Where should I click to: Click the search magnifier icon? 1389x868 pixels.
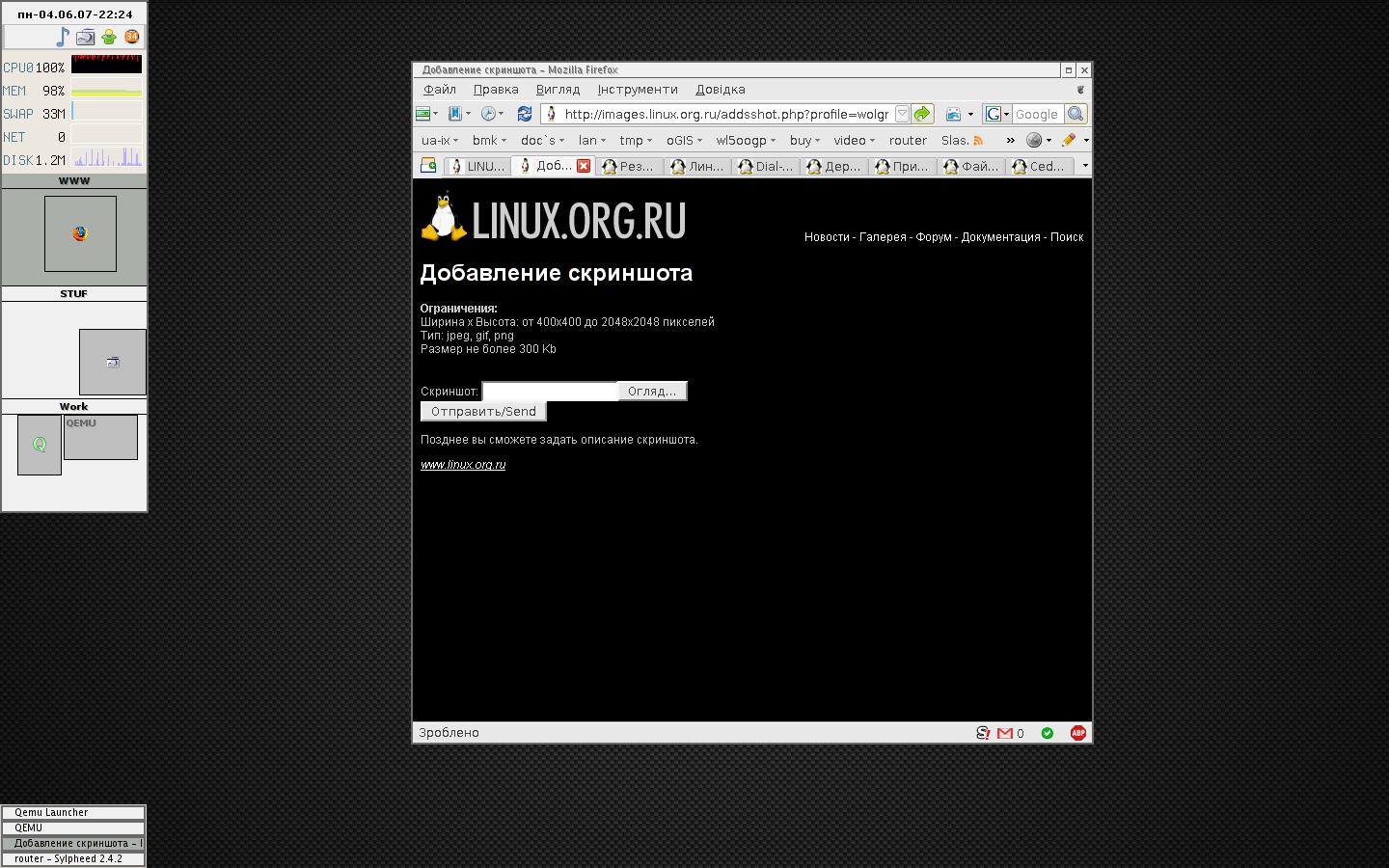pyautogui.click(x=1076, y=114)
